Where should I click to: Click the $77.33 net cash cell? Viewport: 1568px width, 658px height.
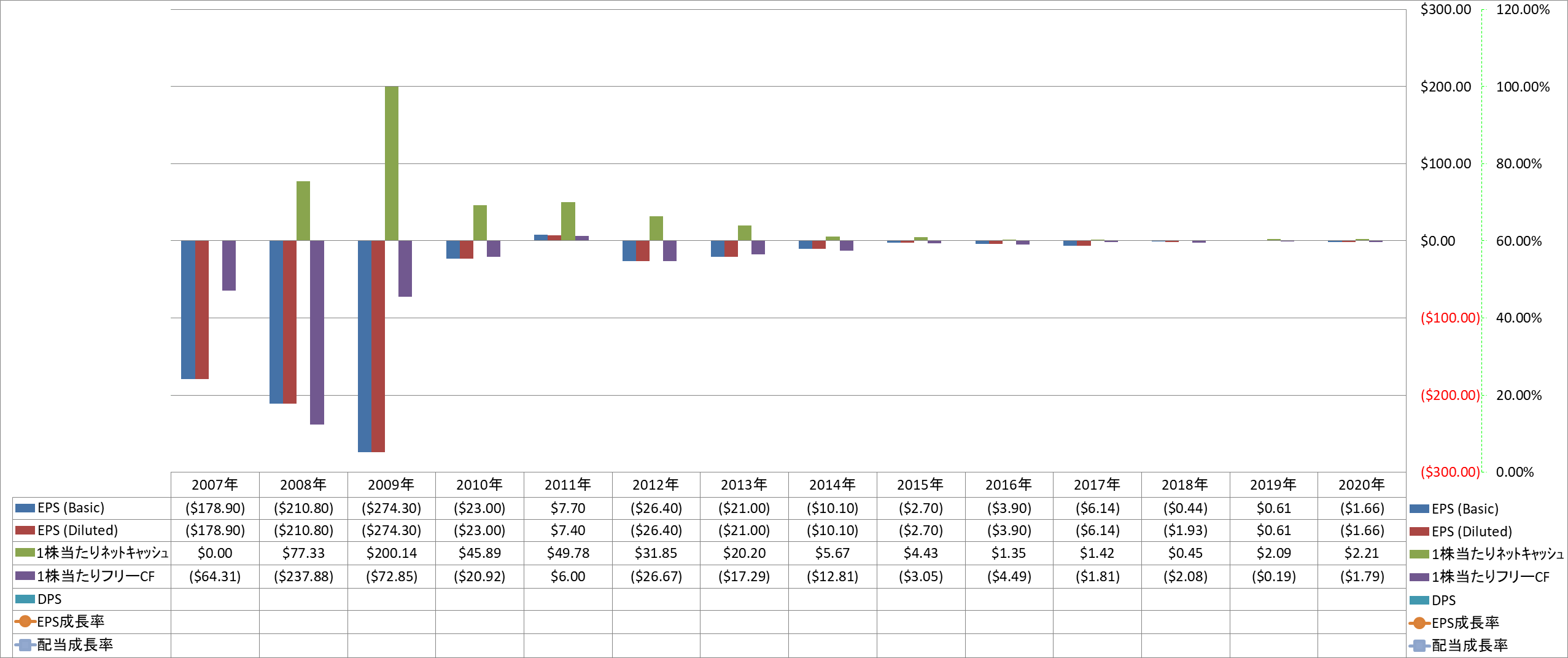tap(303, 553)
